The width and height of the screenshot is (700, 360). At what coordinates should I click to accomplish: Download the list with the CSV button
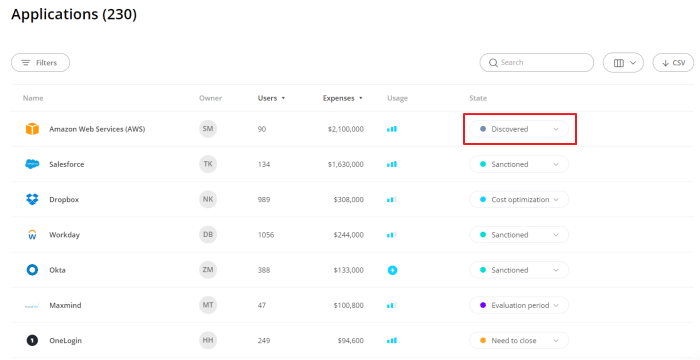coord(673,63)
